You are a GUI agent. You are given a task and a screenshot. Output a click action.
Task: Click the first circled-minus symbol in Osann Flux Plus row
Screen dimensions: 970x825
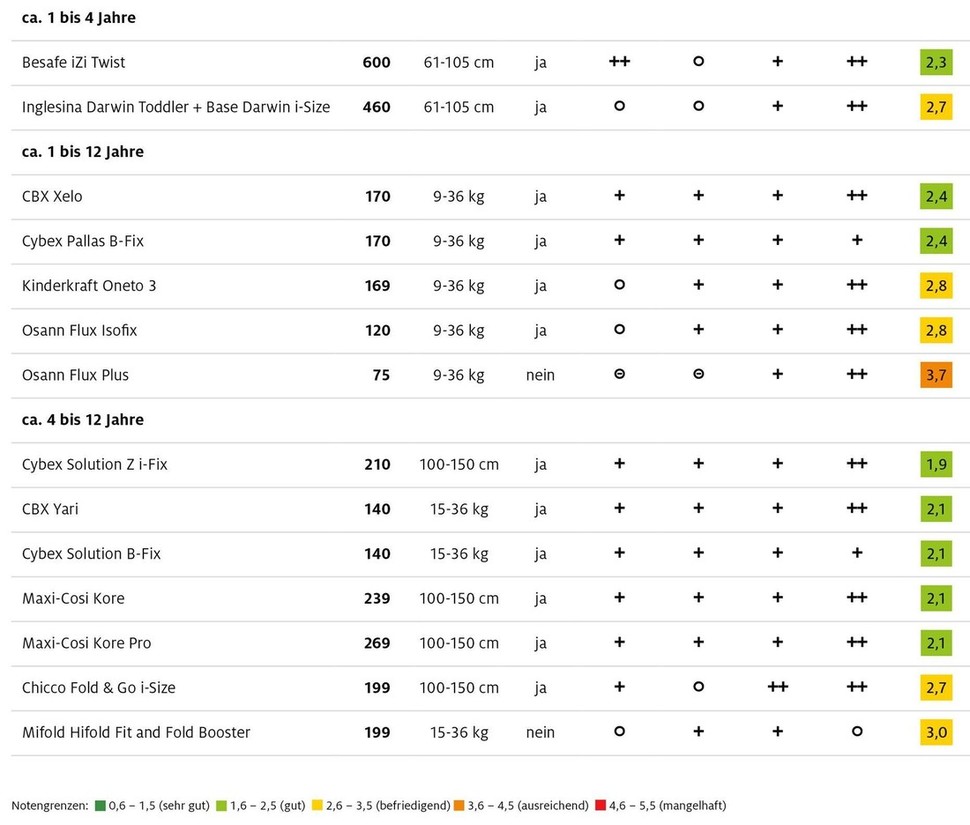click(619, 375)
